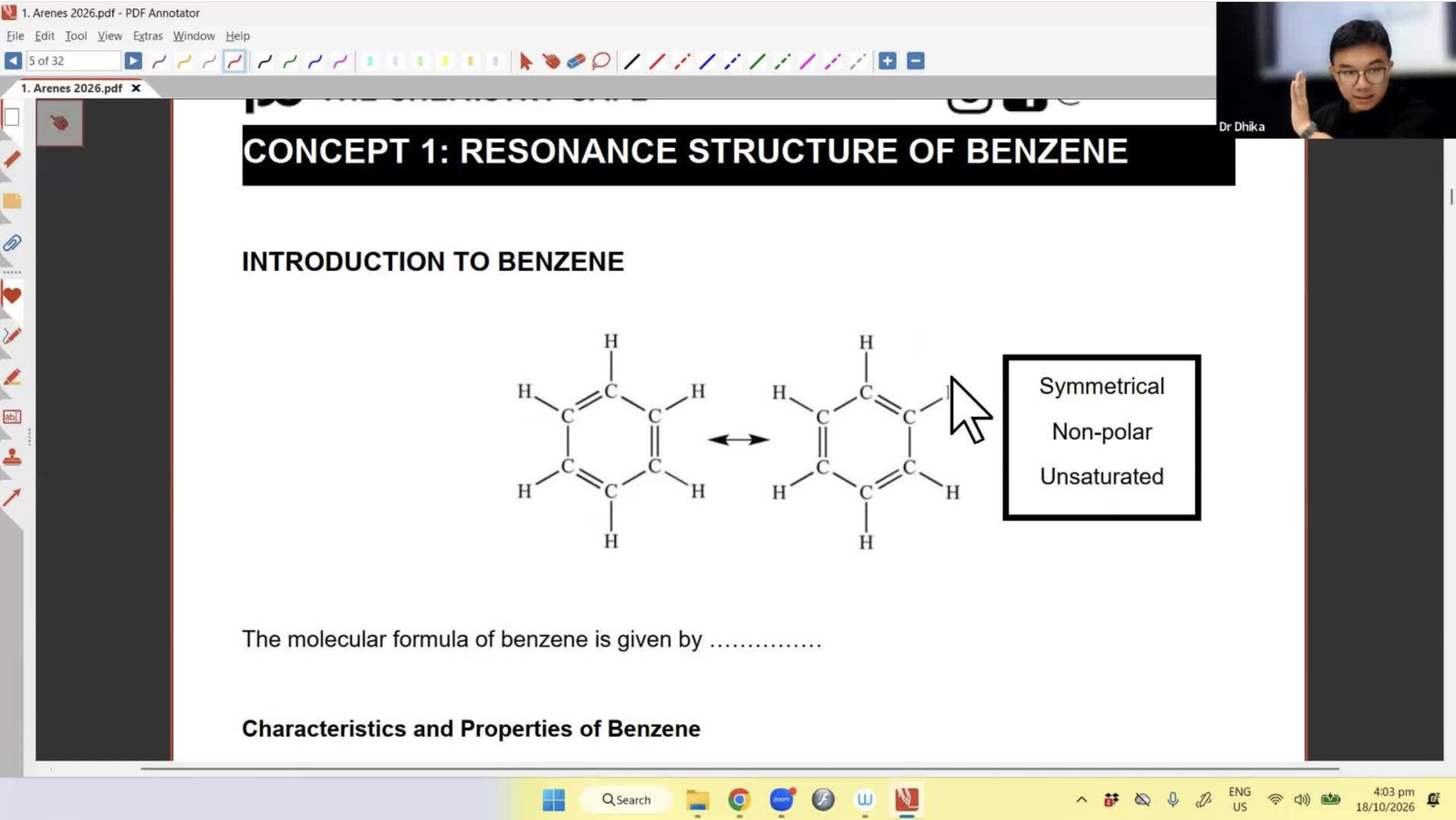Open Google Chrome from the taskbar

point(739,800)
